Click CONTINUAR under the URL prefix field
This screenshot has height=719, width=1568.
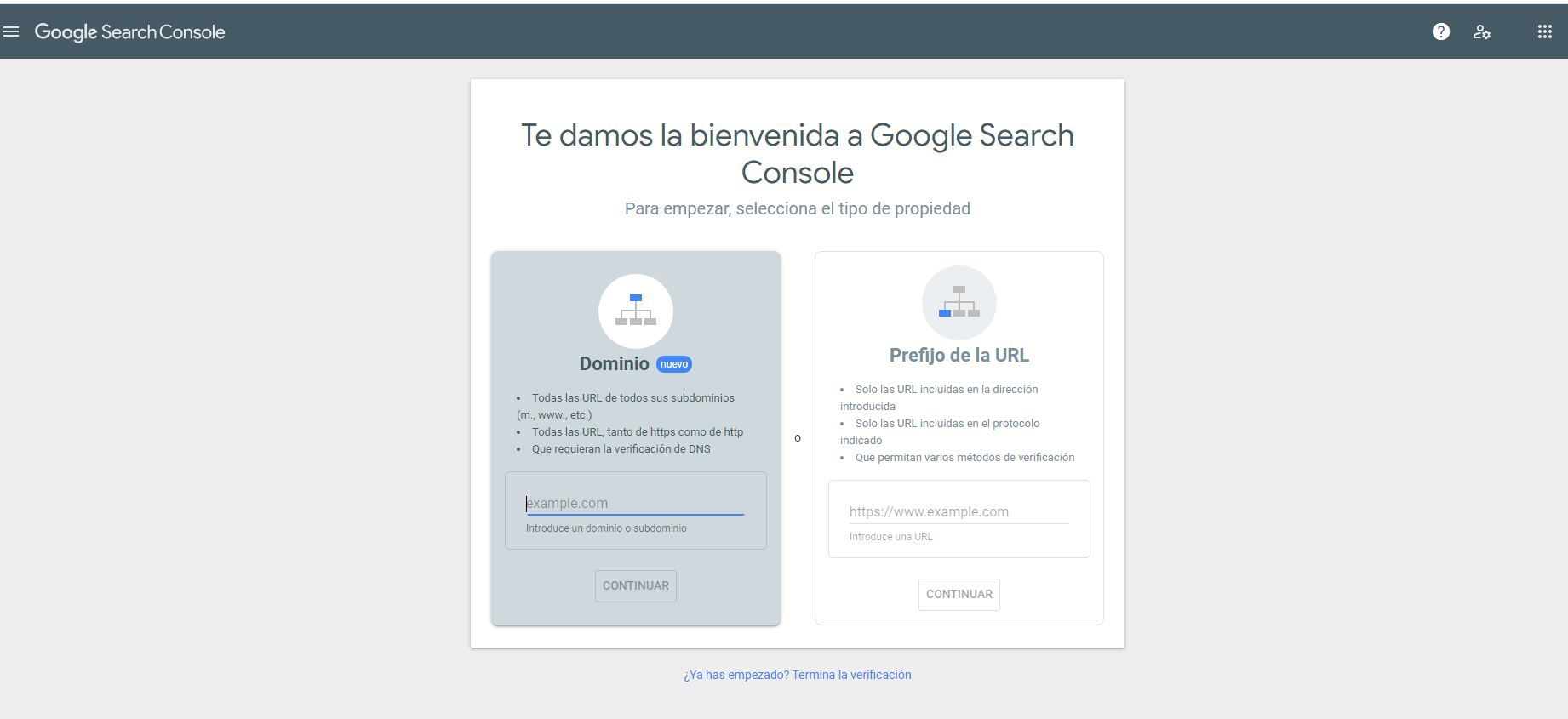(959, 595)
